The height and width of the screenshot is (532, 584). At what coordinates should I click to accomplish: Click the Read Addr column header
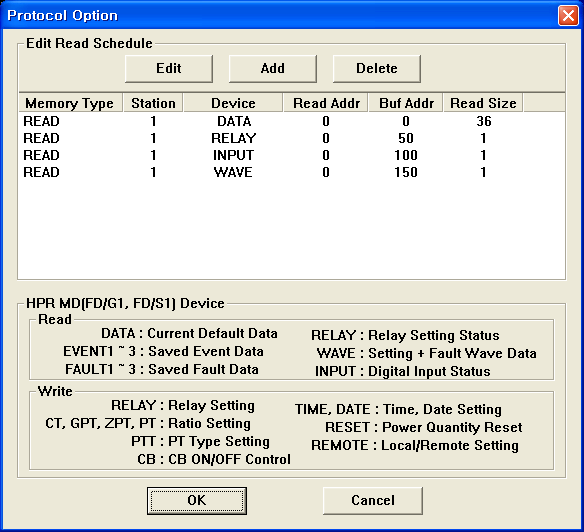pos(326,103)
